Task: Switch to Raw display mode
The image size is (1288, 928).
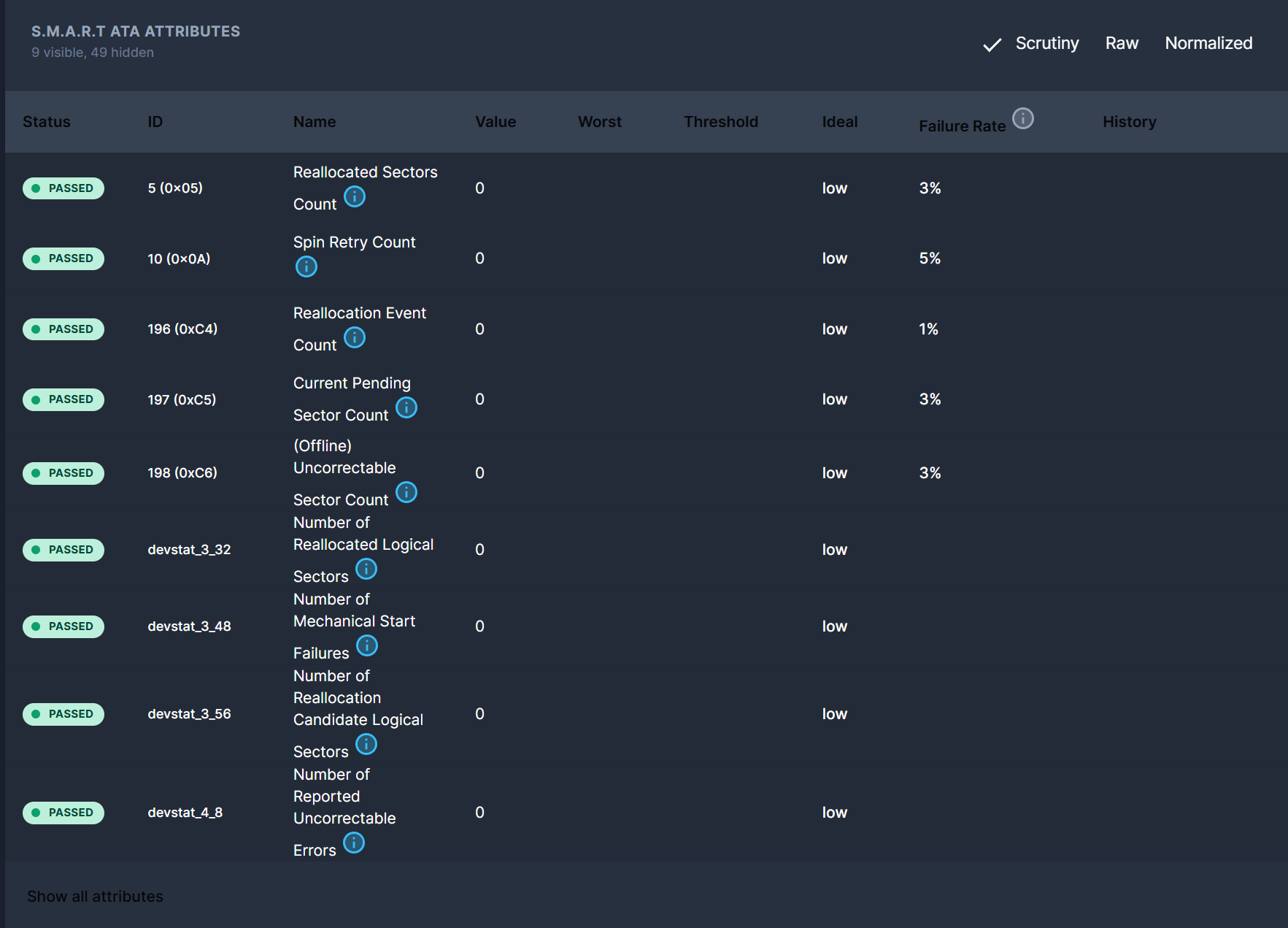Action: [1122, 44]
